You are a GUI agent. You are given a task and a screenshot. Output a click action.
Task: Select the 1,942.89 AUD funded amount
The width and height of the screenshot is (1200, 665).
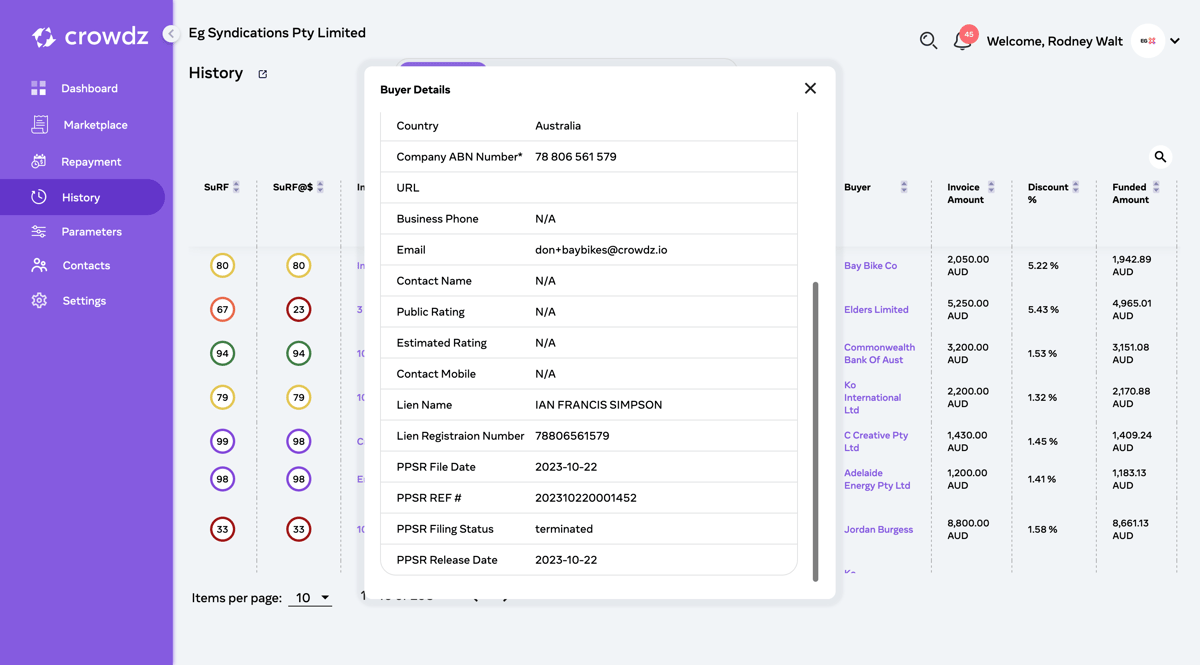click(1131, 265)
